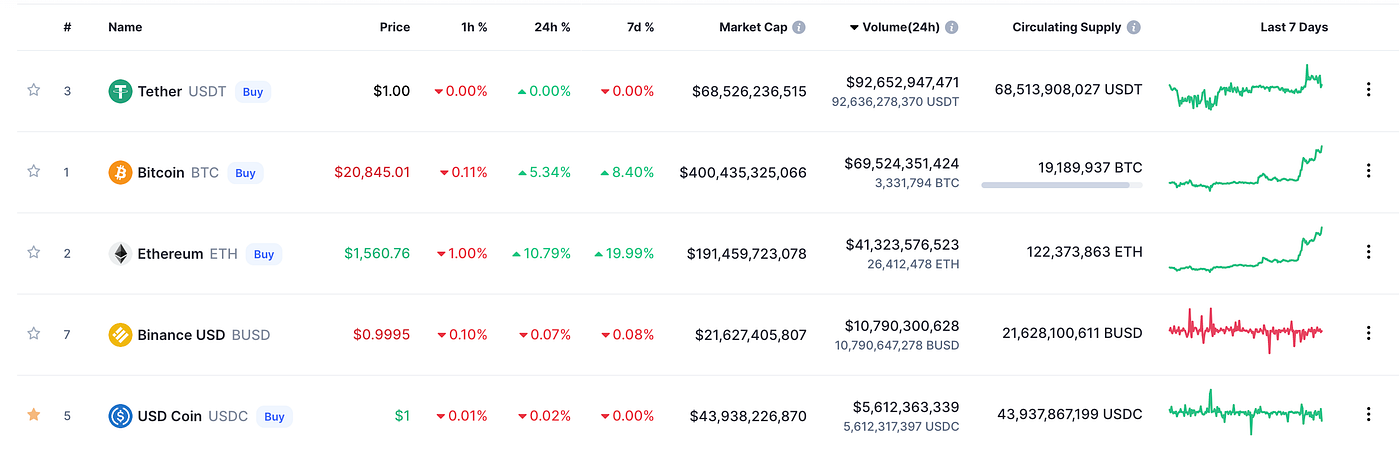1400x454 pixels.
Task: Open the three-dot menu for Ethereum
Action: [1368, 253]
